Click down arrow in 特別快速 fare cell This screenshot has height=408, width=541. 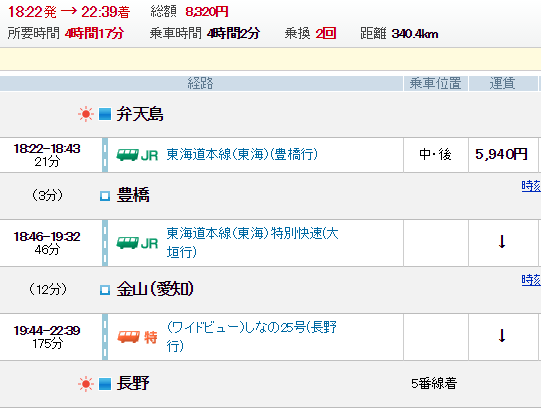pyautogui.click(x=502, y=242)
